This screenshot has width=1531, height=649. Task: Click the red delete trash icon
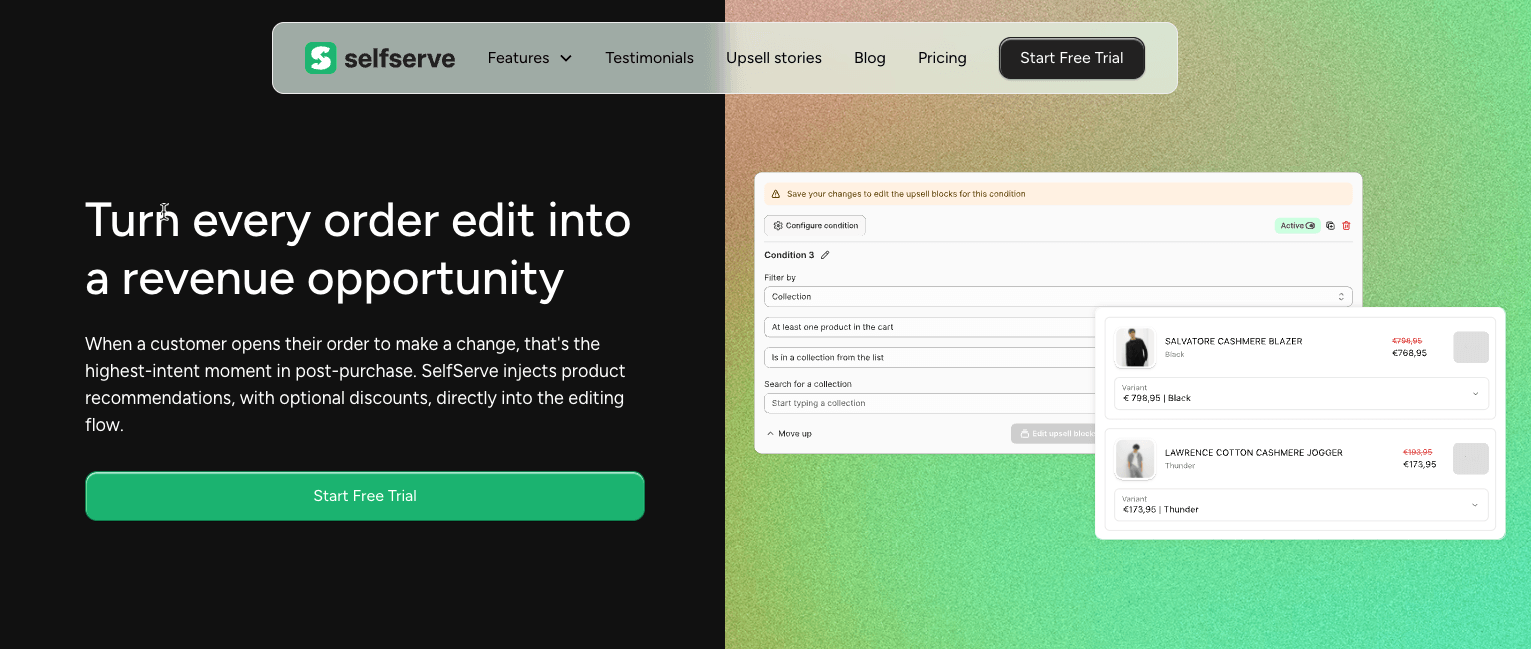click(x=1346, y=225)
